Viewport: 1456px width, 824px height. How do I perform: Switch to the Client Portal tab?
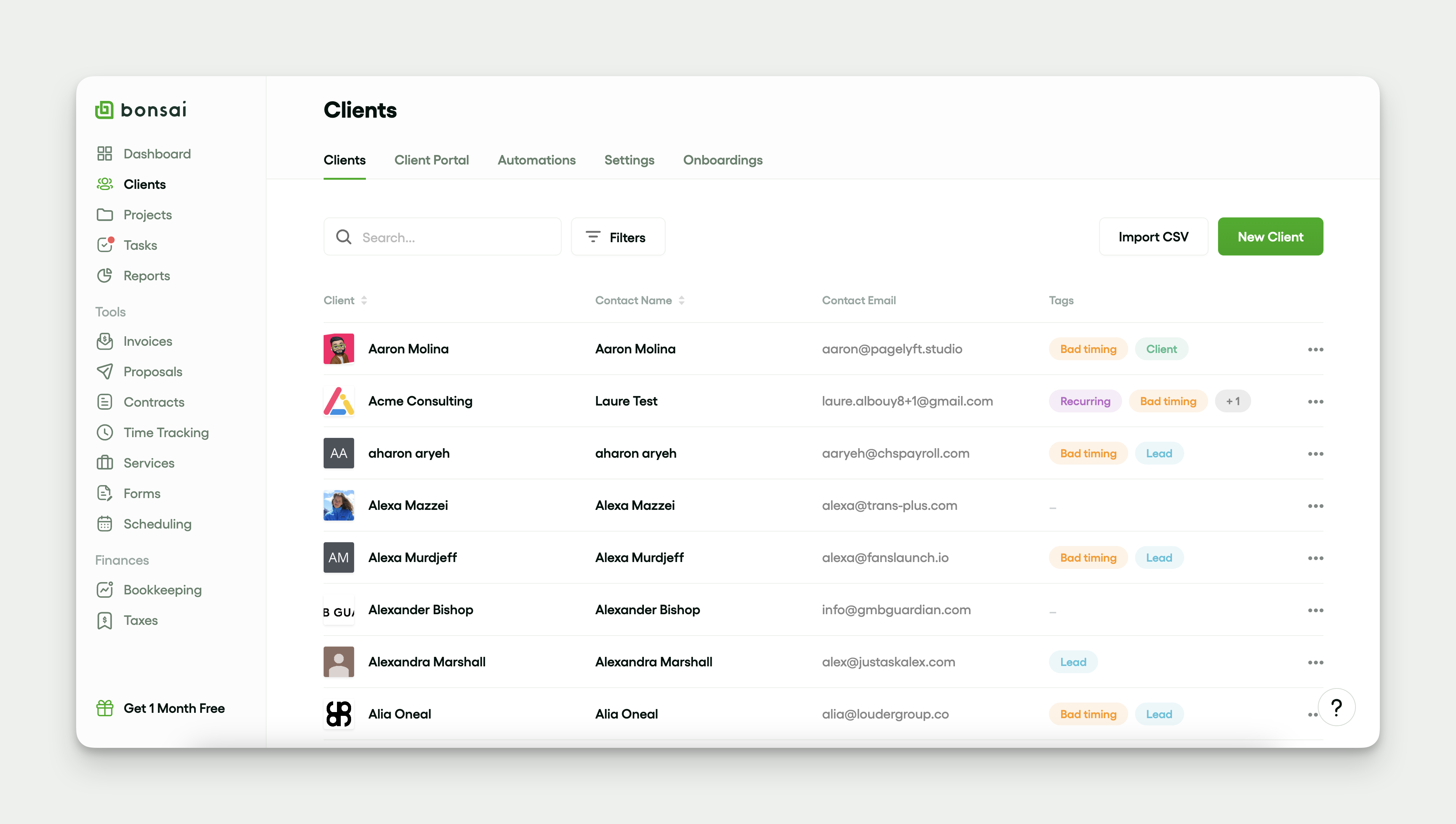[x=431, y=160]
